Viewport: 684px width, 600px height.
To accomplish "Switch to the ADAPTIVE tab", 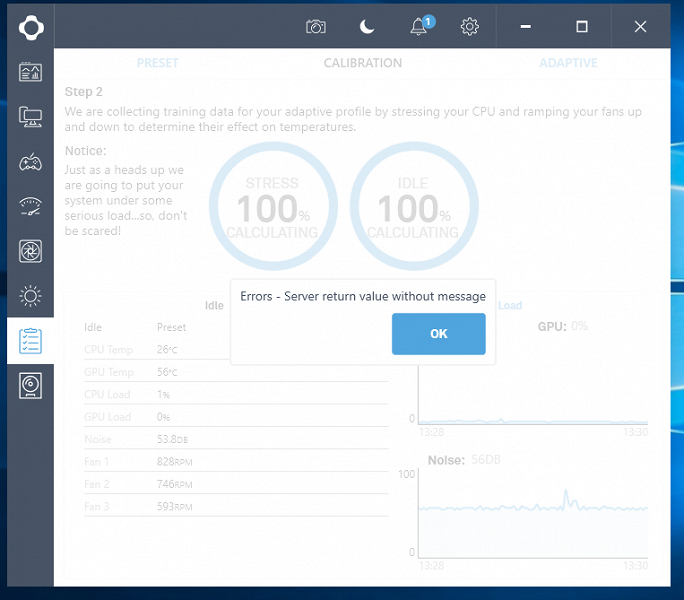I will pyautogui.click(x=568, y=63).
